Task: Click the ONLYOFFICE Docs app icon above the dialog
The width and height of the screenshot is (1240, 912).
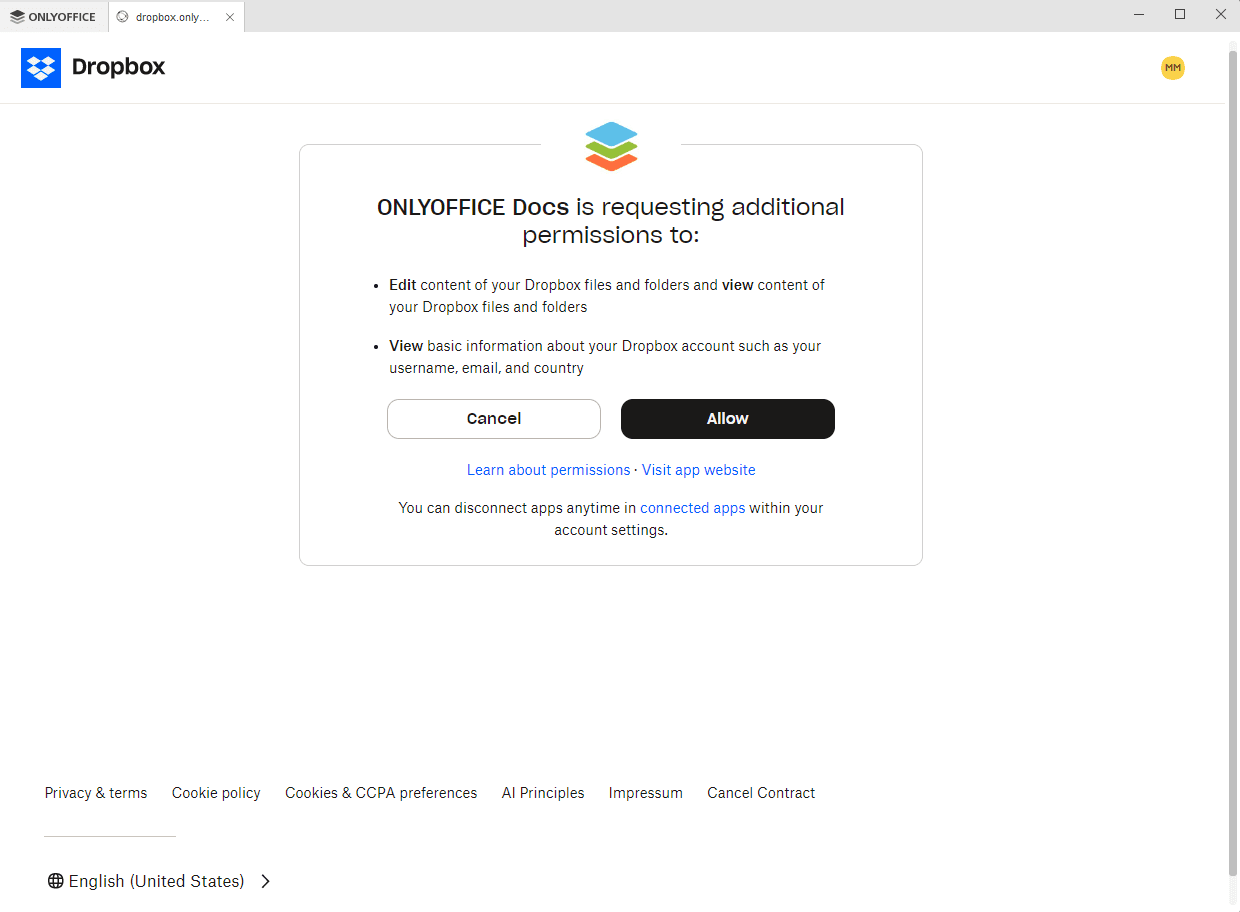Action: (610, 146)
